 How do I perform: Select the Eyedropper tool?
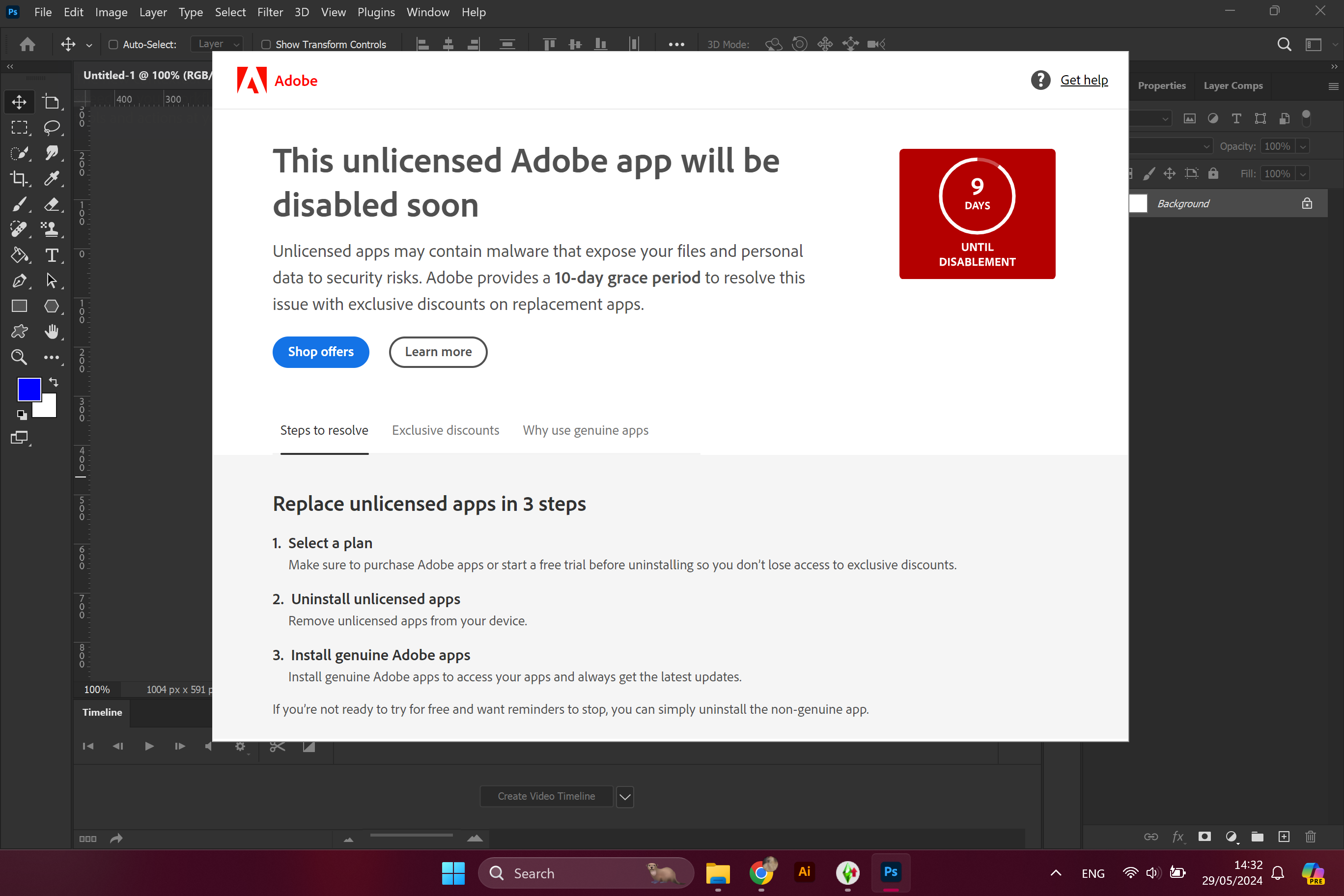tap(52, 179)
